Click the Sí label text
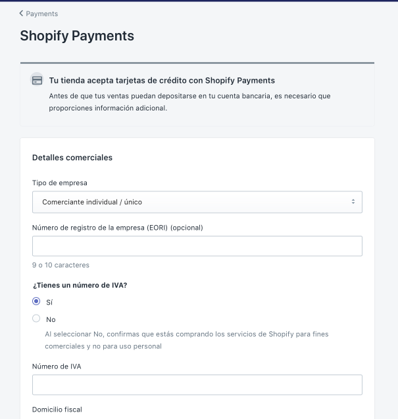The height and width of the screenshot is (419, 398). click(49, 302)
